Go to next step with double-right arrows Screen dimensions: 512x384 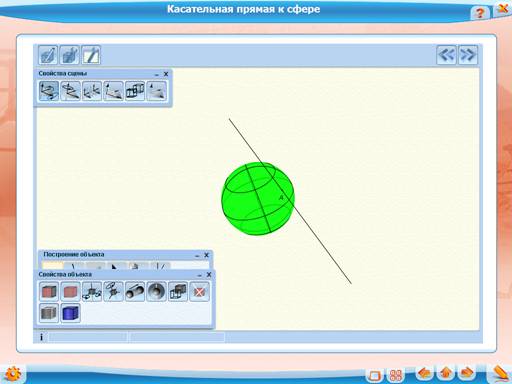point(468,54)
